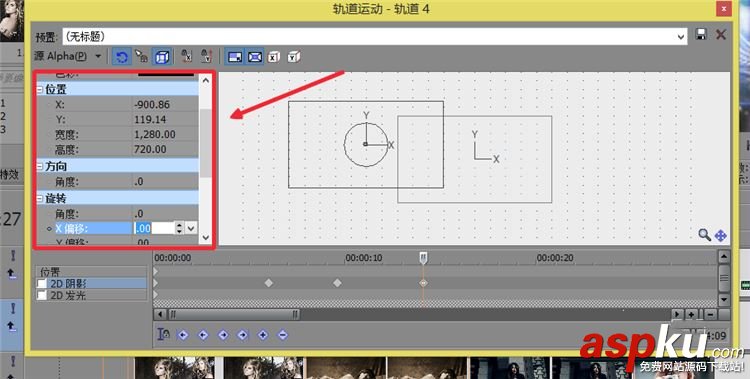Collapse the 旋转 property group
The width and height of the screenshot is (750, 379).
[x=40, y=199]
